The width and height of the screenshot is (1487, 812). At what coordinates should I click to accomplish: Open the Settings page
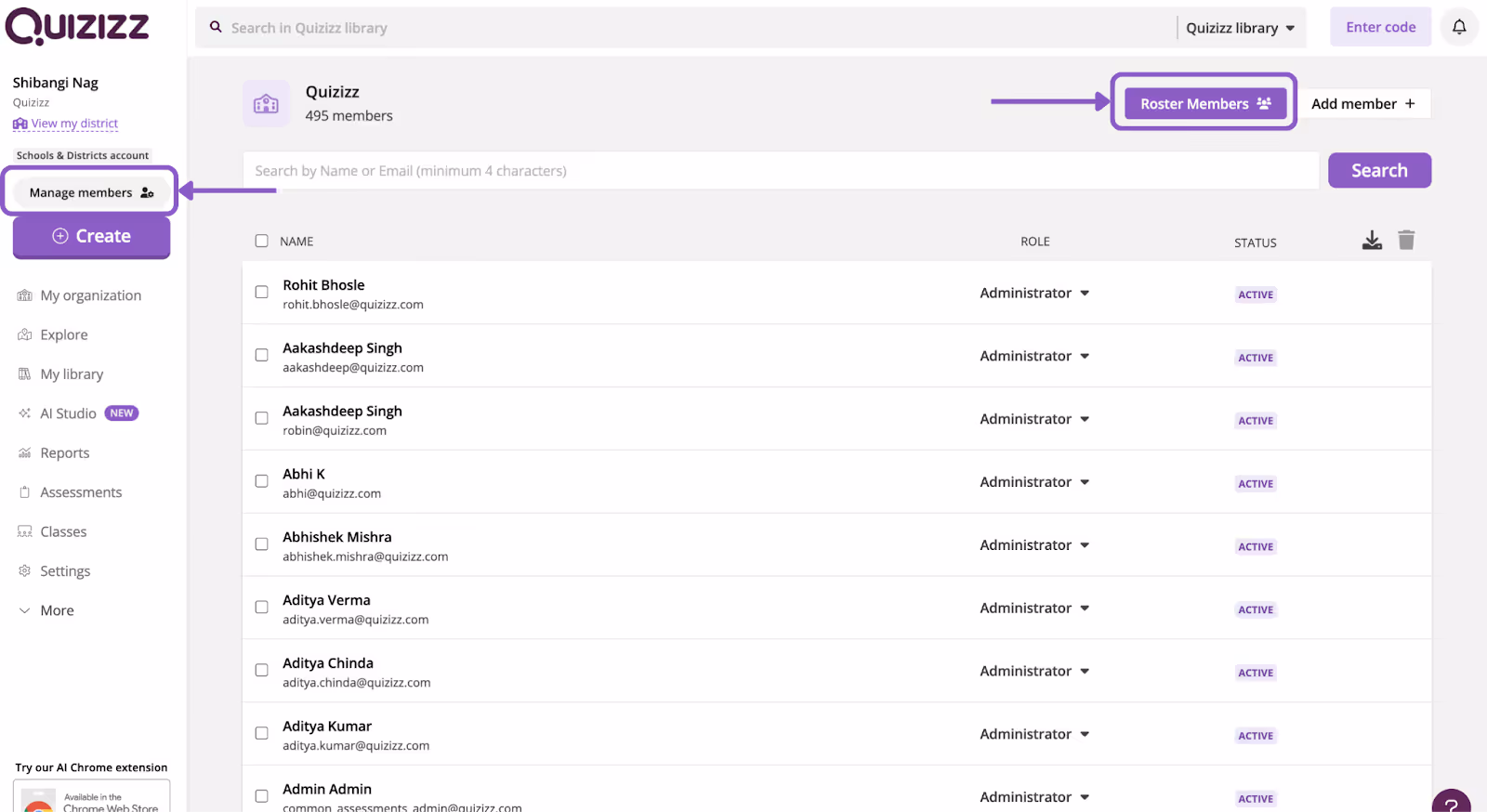(65, 570)
